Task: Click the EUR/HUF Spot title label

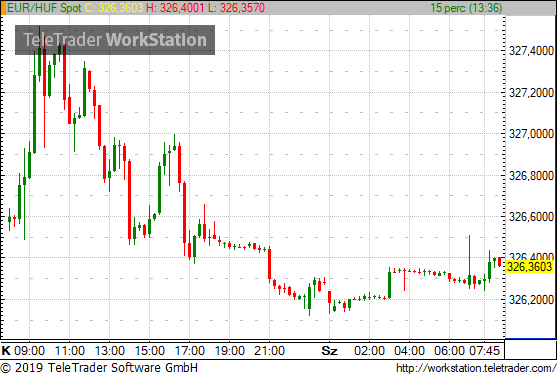Action: (x=44, y=7)
